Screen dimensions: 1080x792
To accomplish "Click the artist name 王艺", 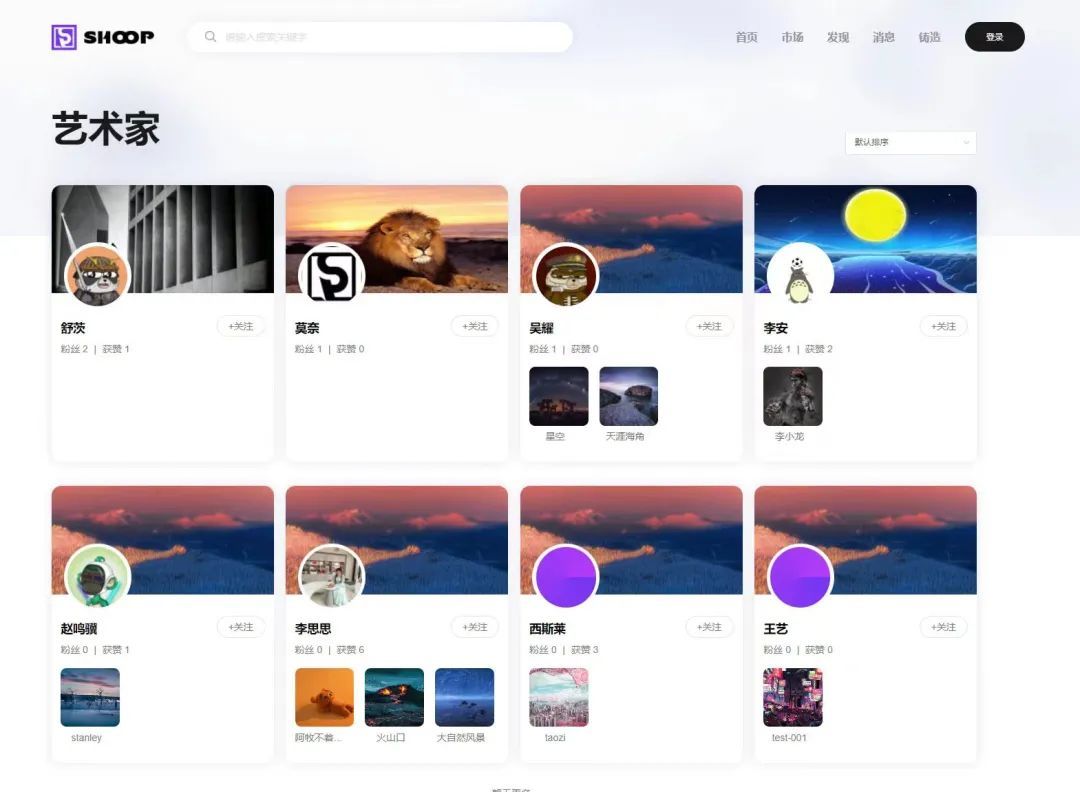I will (776, 629).
